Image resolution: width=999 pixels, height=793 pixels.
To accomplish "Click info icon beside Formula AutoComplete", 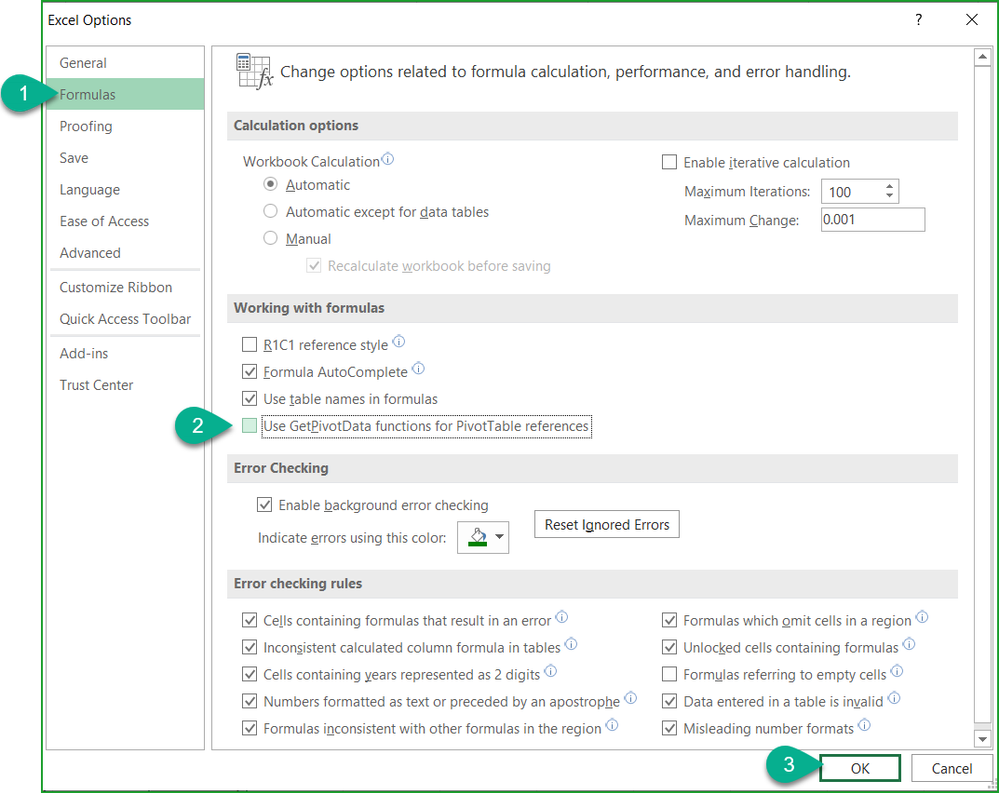I will pos(418,370).
